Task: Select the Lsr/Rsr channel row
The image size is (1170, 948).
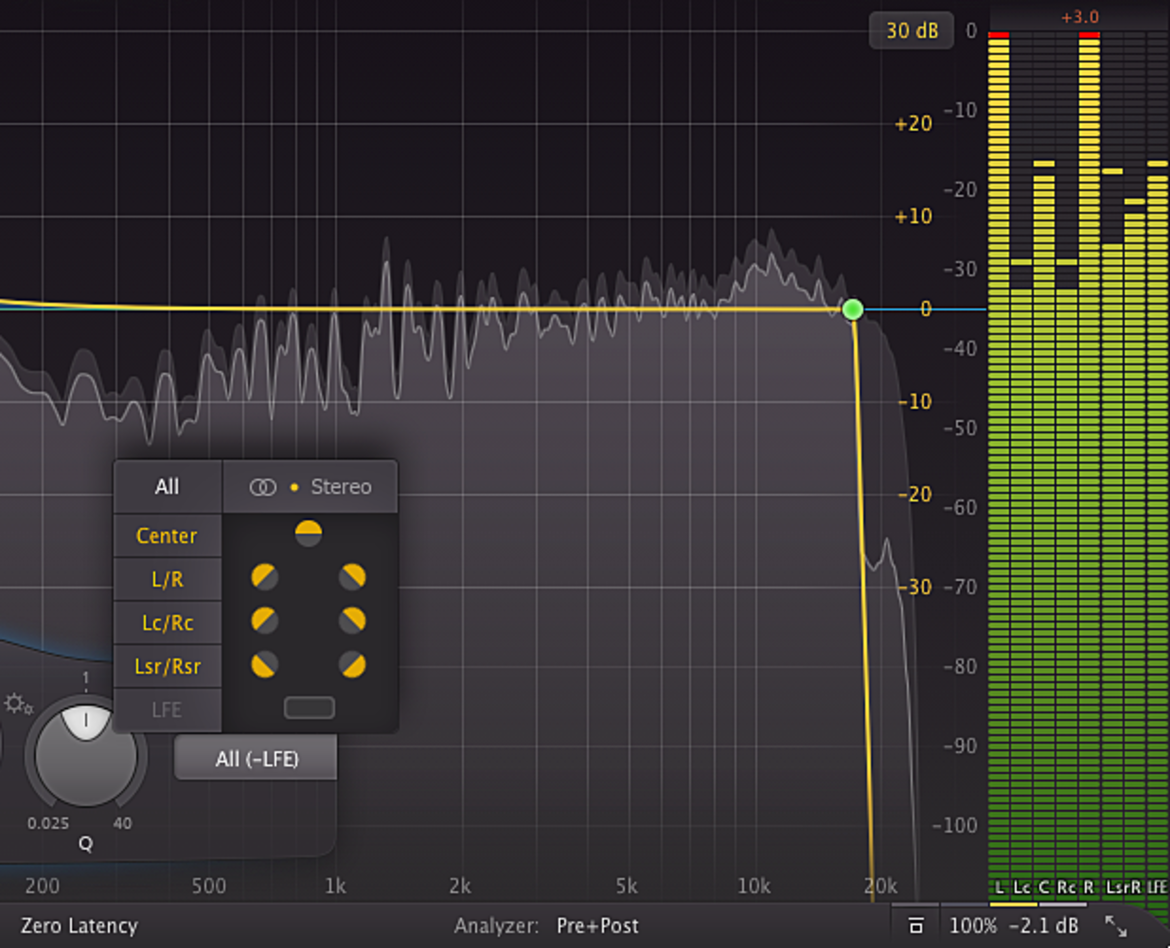Action: [x=167, y=666]
